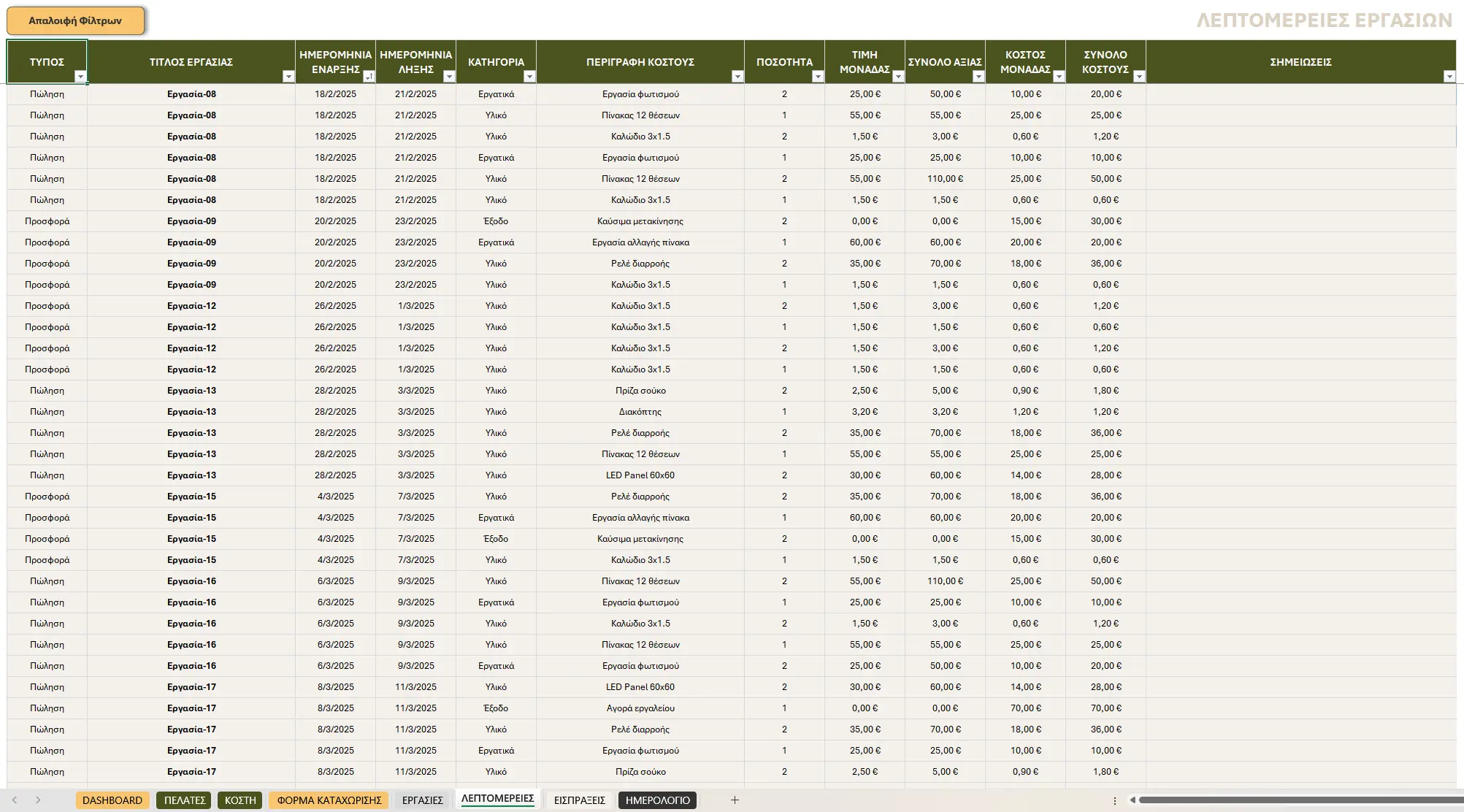
Task: Select cell 'Πρίζα σούκο' in Εργασία-17 row
Action: click(640, 772)
